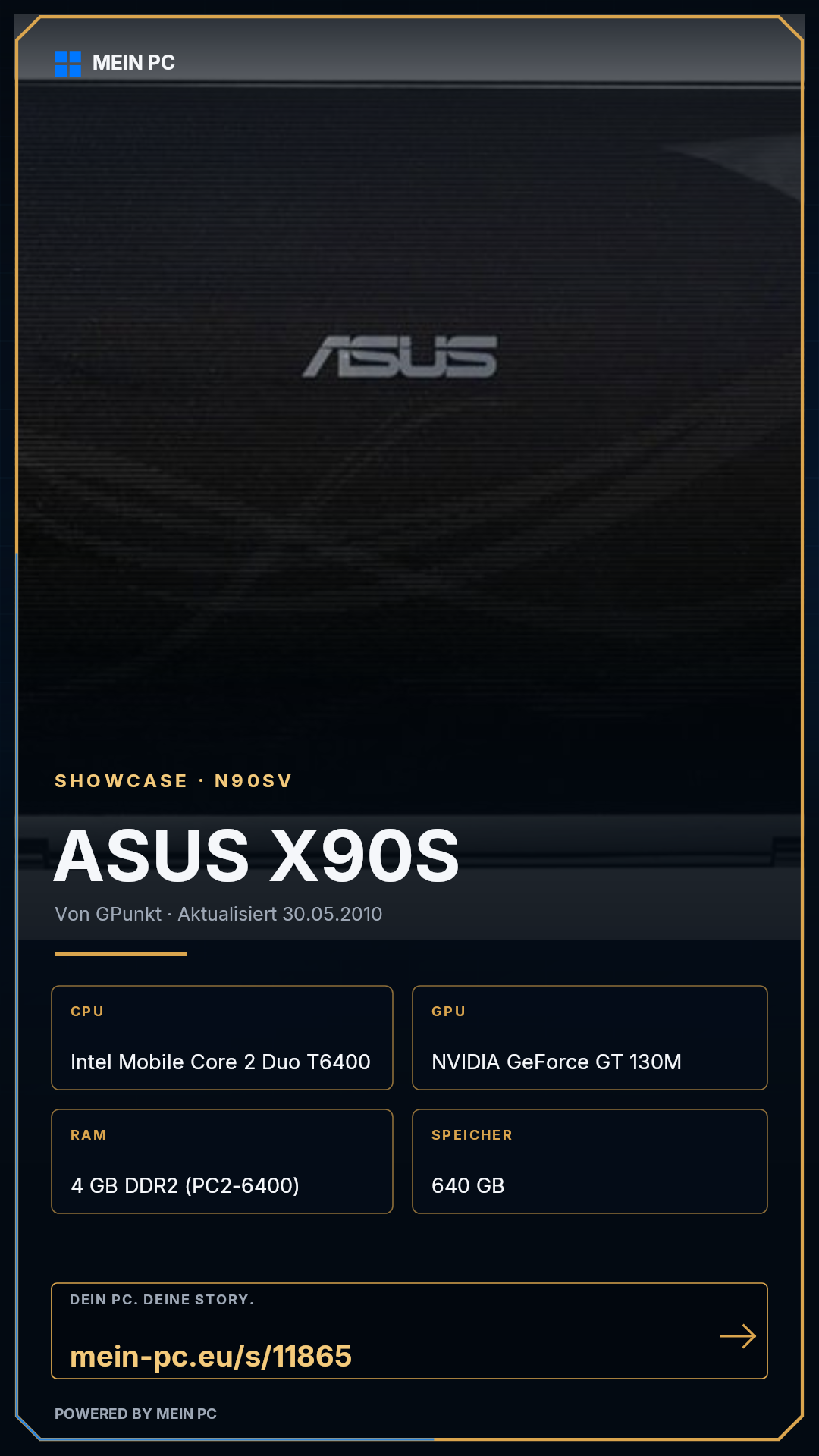Click the blue MEIN PC logo icon
The width and height of the screenshot is (819, 1456).
tap(68, 64)
